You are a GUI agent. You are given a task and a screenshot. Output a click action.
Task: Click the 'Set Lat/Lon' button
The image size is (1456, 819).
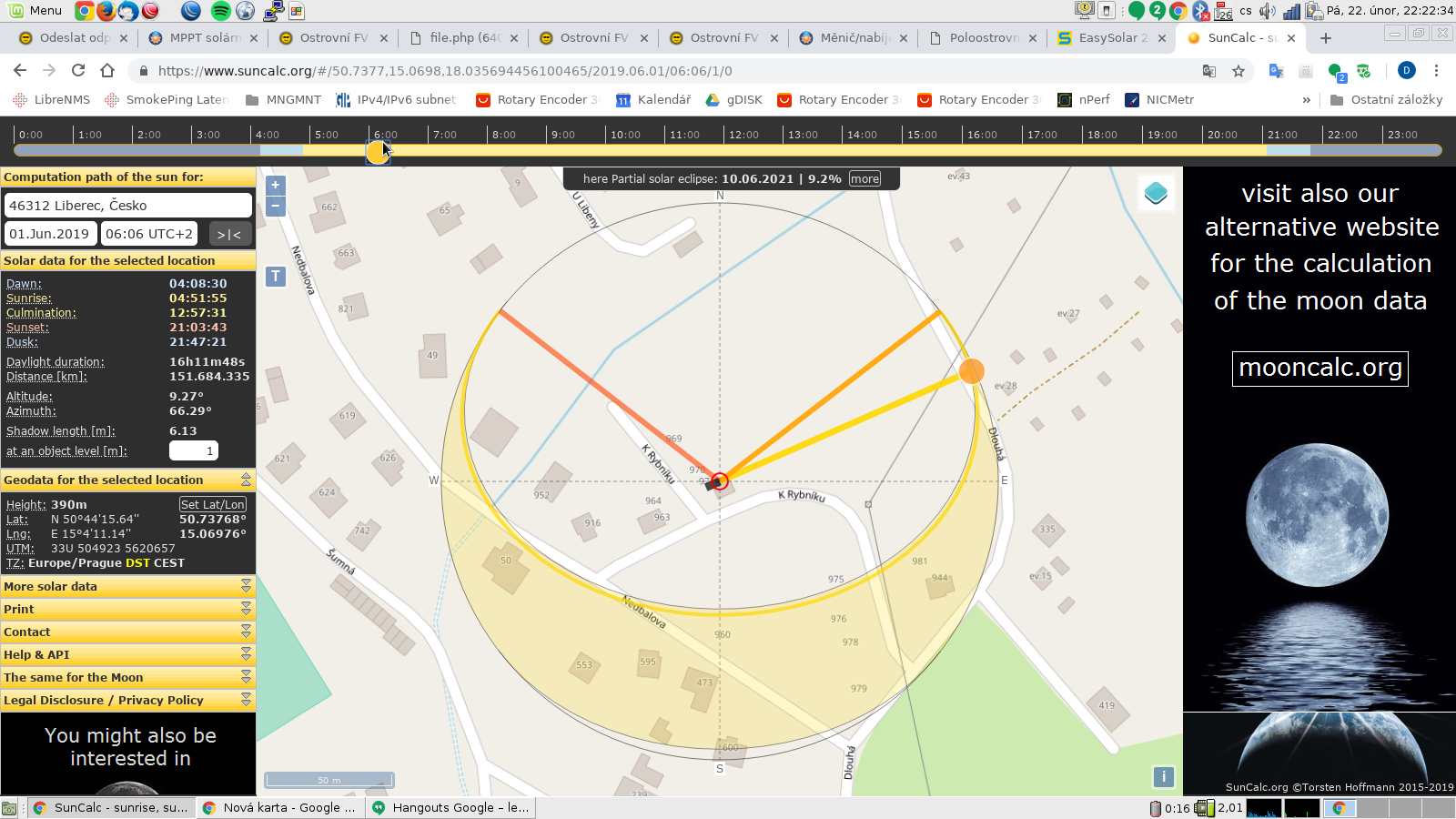click(x=213, y=504)
